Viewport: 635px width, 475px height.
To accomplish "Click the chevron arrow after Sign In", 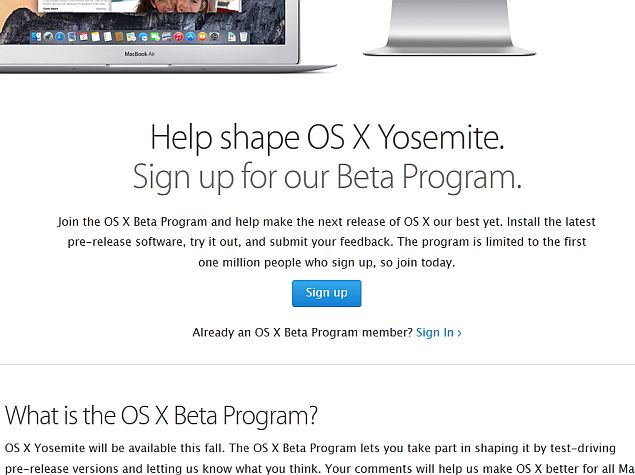I will pyautogui.click(x=459, y=333).
